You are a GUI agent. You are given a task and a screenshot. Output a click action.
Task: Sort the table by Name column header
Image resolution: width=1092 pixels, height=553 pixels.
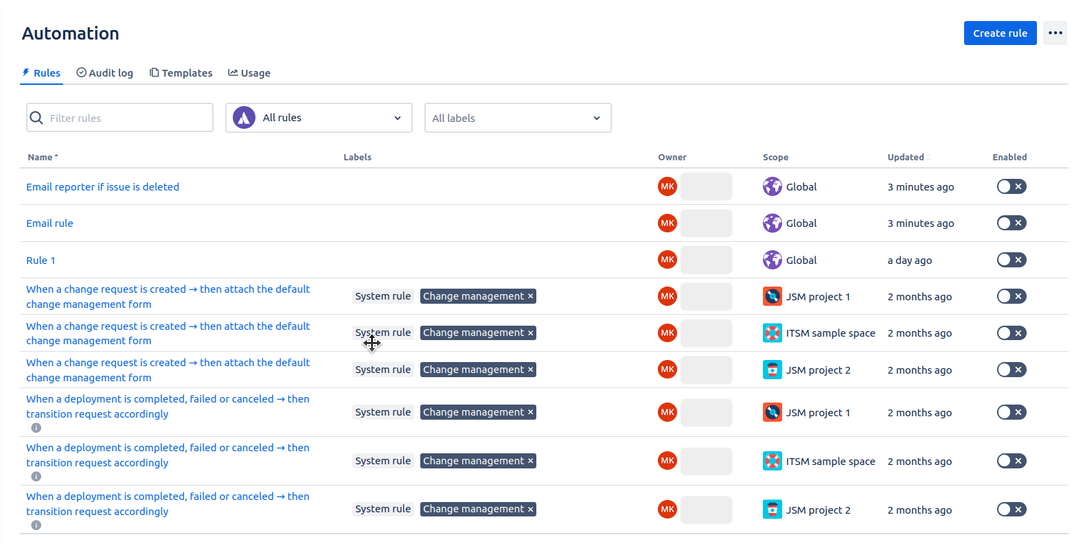(x=40, y=157)
